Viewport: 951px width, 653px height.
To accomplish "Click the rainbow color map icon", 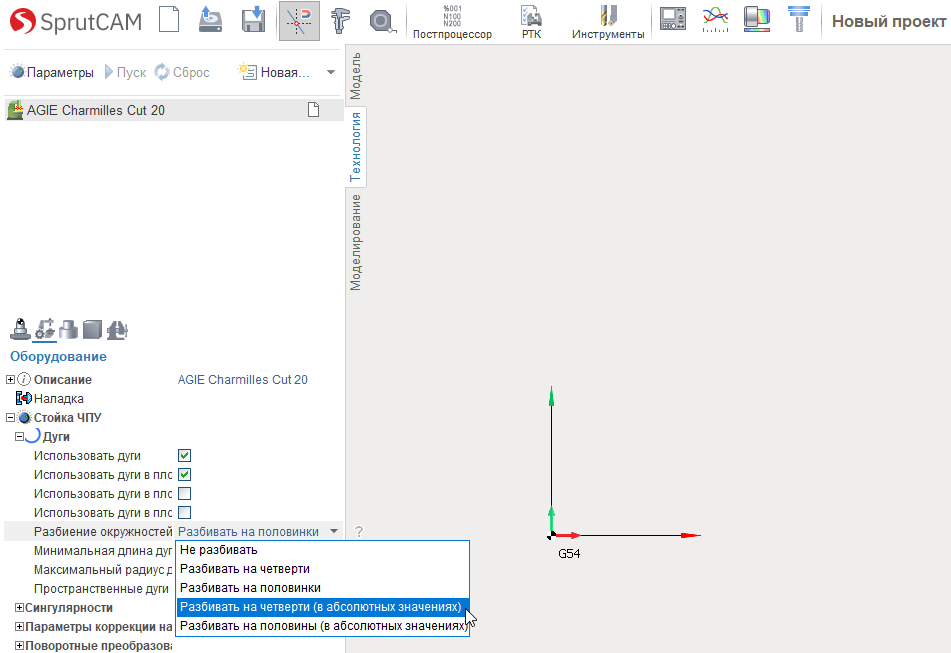I will (757, 19).
